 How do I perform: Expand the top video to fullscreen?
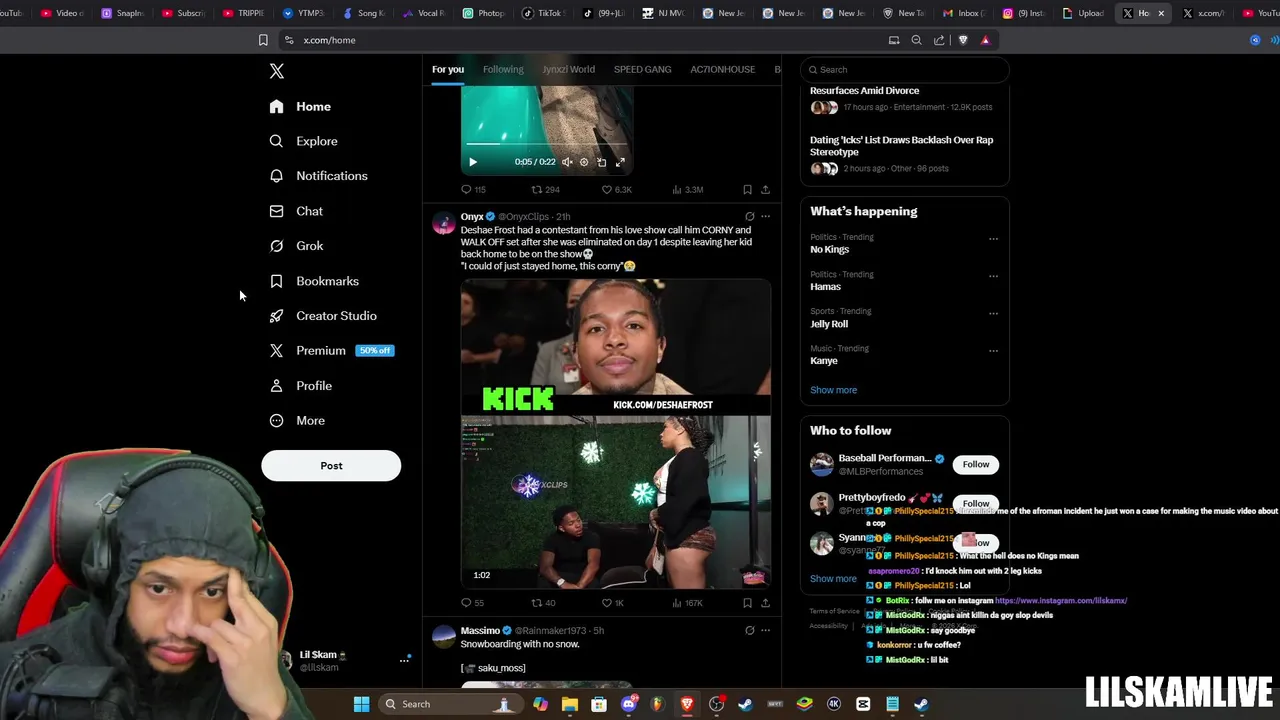tap(620, 162)
